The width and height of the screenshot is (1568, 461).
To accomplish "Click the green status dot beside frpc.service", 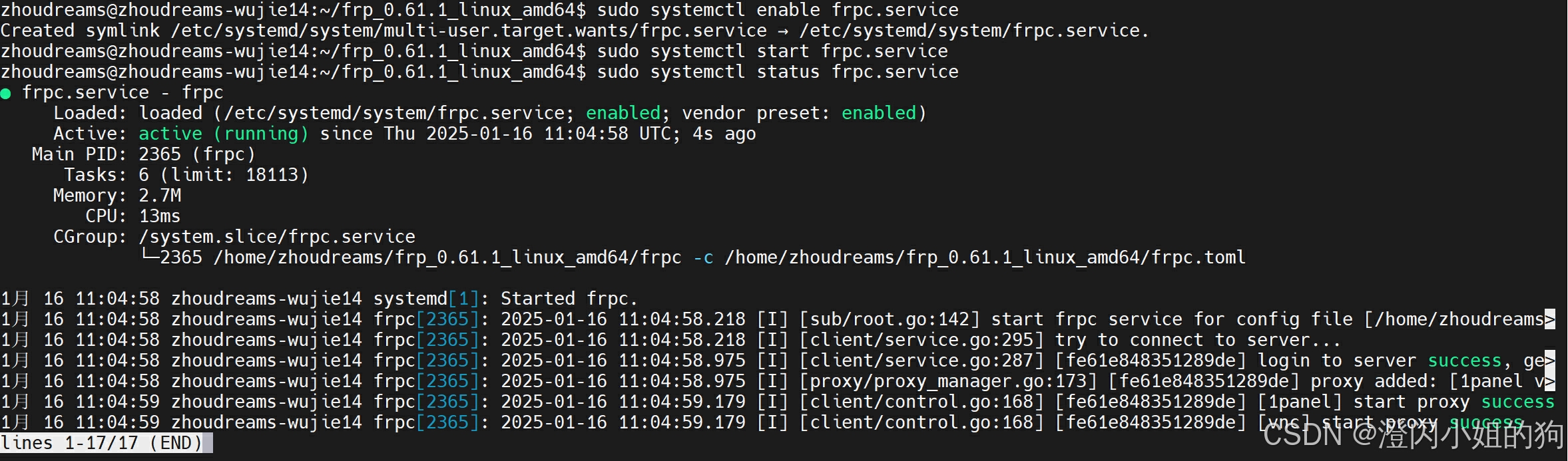I will click(x=6, y=93).
